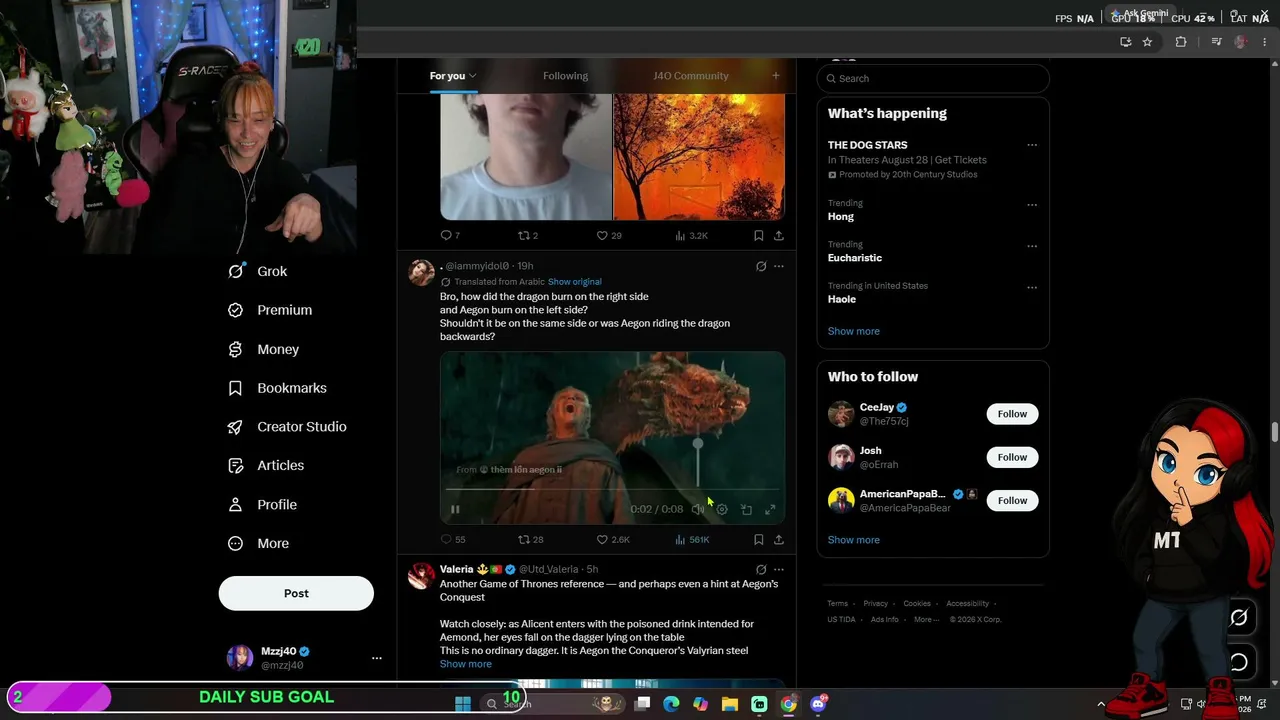Open File Explorer from the taskbar
The height and width of the screenshot is (720, 1280).
pyautogui.click(x=730, y=704)
